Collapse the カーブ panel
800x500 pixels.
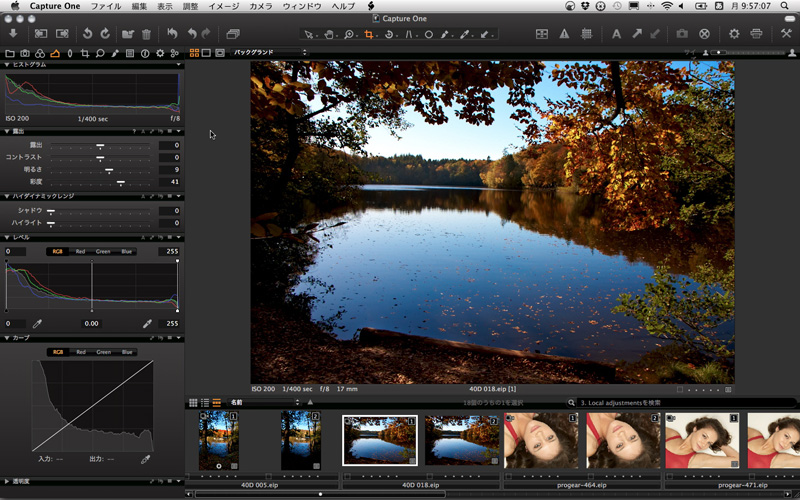(x=7, y=338)
